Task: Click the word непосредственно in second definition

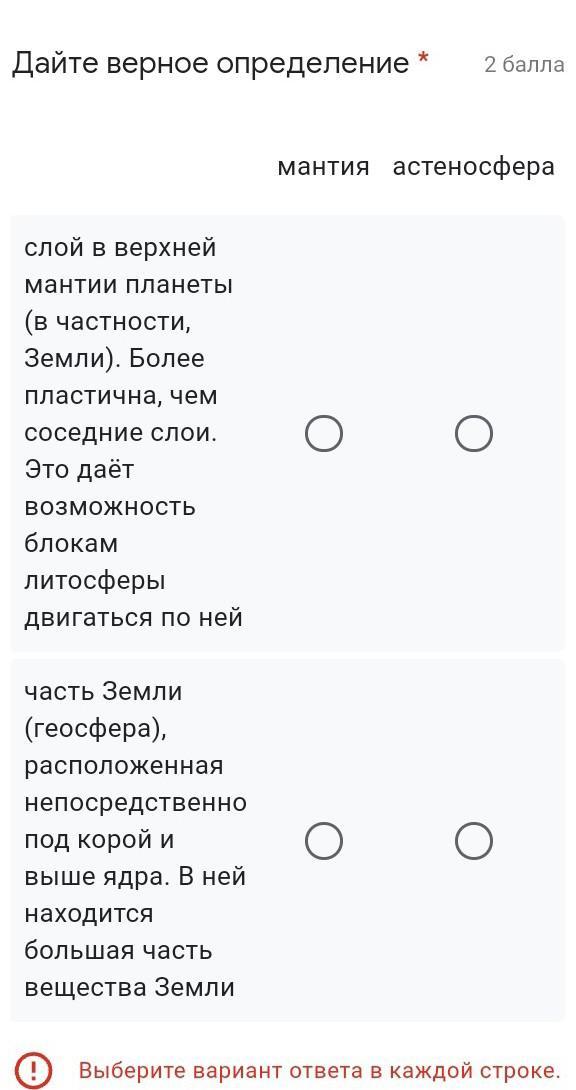Action: pos(135,803)
